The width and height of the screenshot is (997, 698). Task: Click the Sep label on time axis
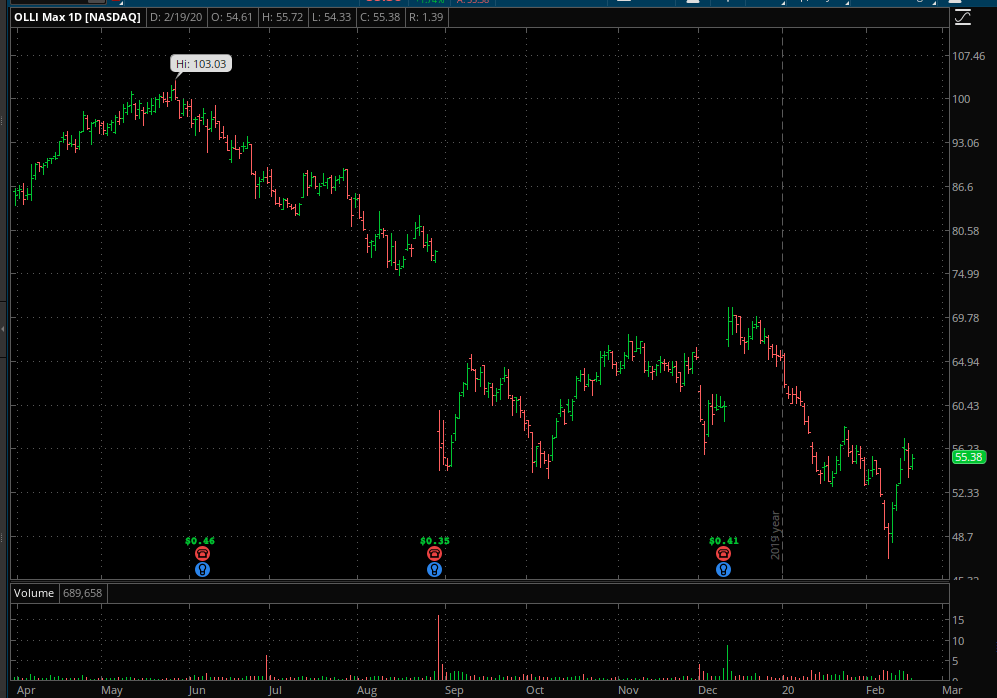pyautogui.click(x=454, y=690)
